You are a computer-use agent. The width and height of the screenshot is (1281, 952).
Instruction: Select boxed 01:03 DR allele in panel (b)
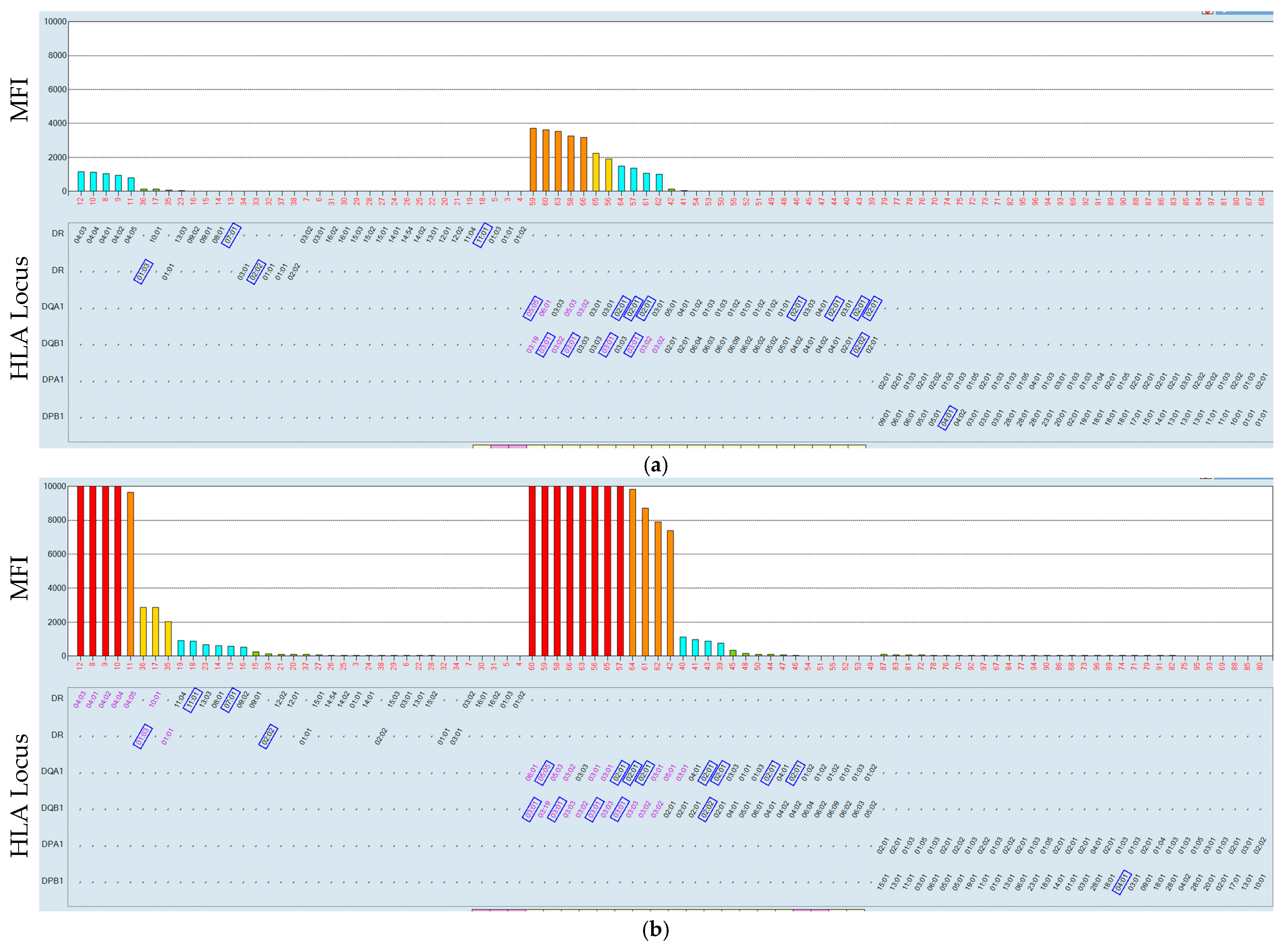click(143, 736)
